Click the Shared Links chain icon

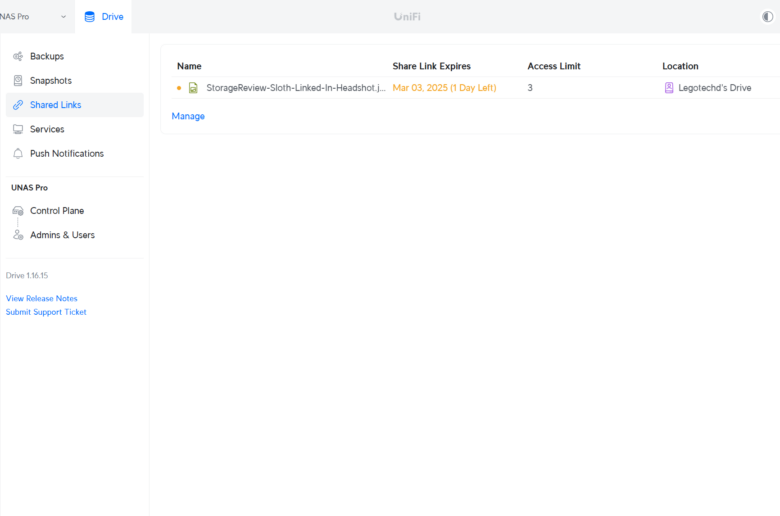point(18,105)
